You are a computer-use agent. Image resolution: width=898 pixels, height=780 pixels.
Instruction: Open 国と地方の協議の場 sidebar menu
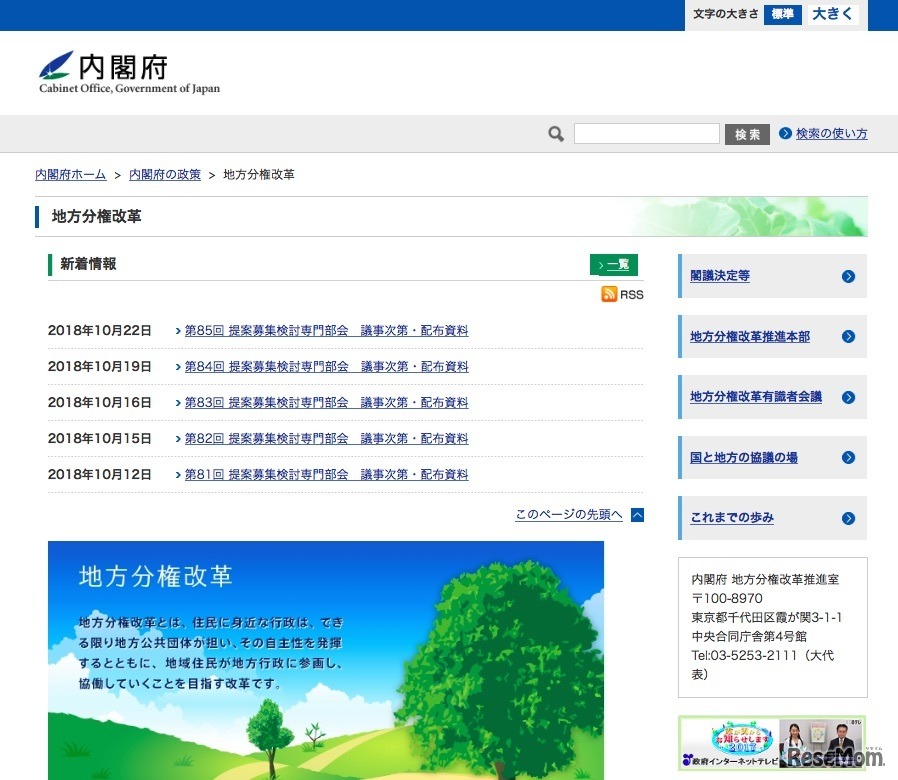point(744,457)
